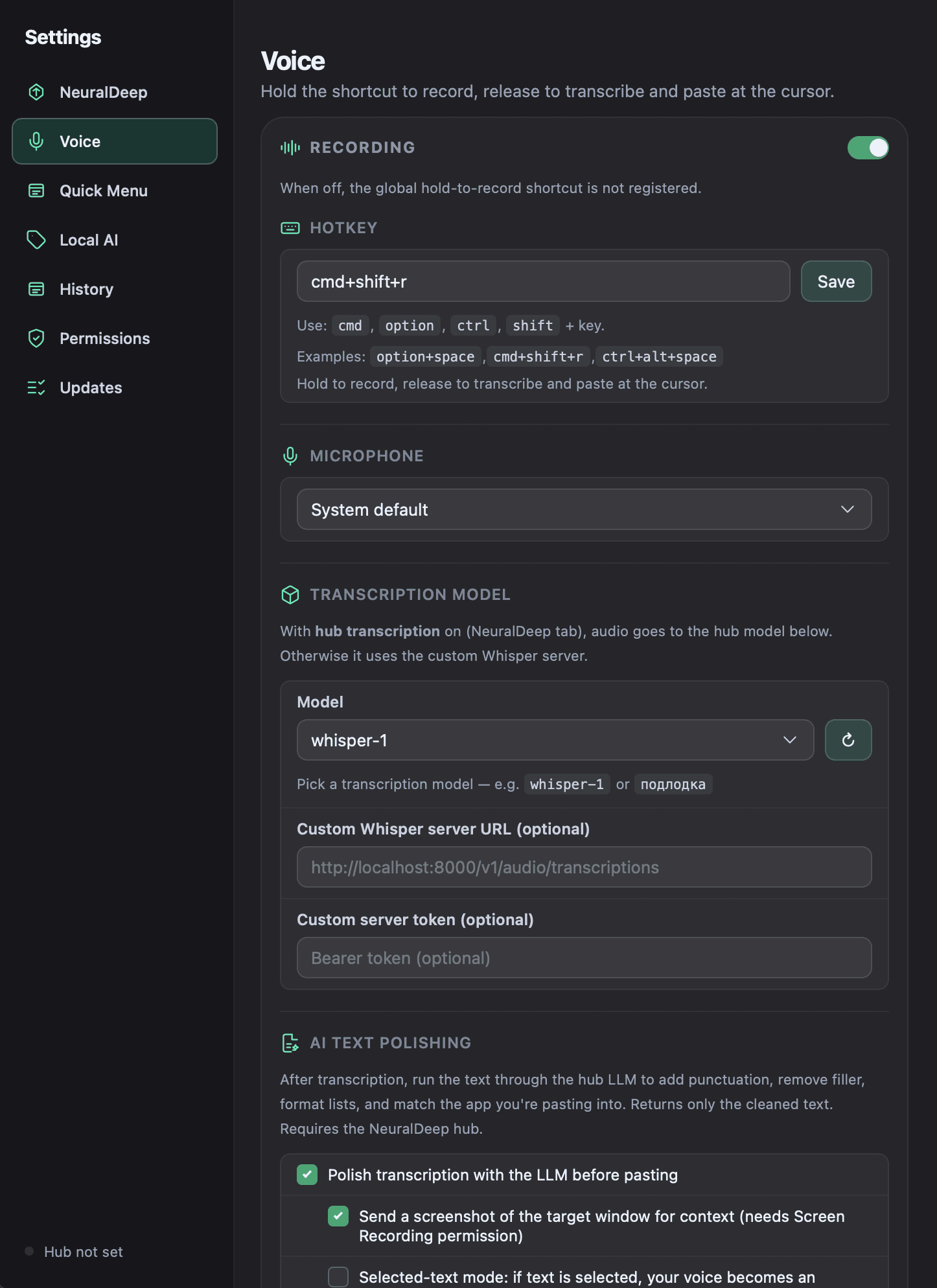Click the NeuralDeep hexagon sidebar icon
Screen dimensions: 937x1288
click(36, 92)
